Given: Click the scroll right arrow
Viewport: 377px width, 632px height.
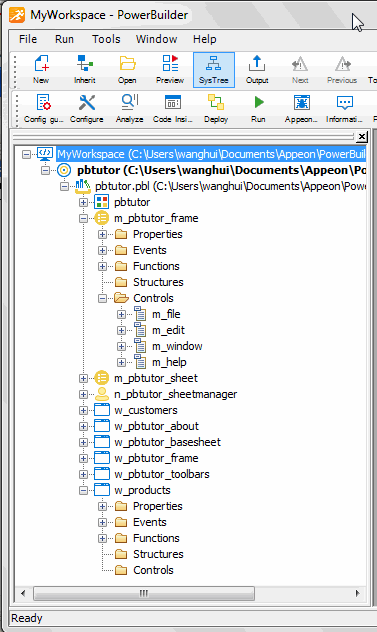Looking at the screenshot, I should [357, 593].
